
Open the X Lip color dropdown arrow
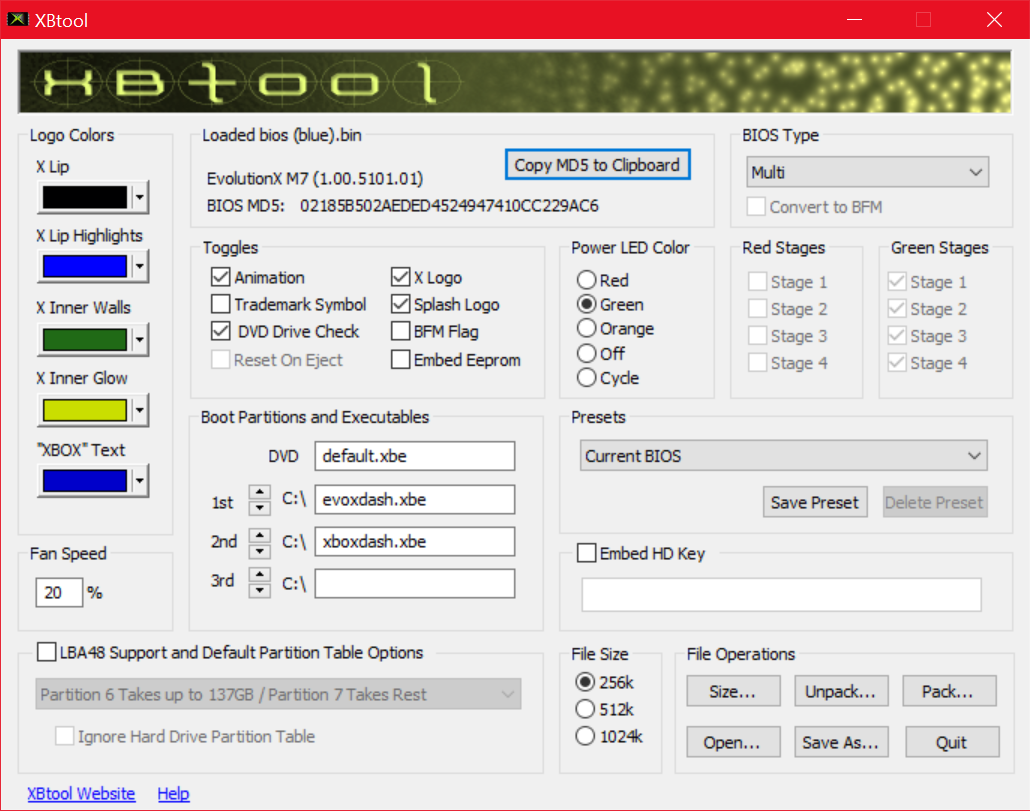[139, 197]
